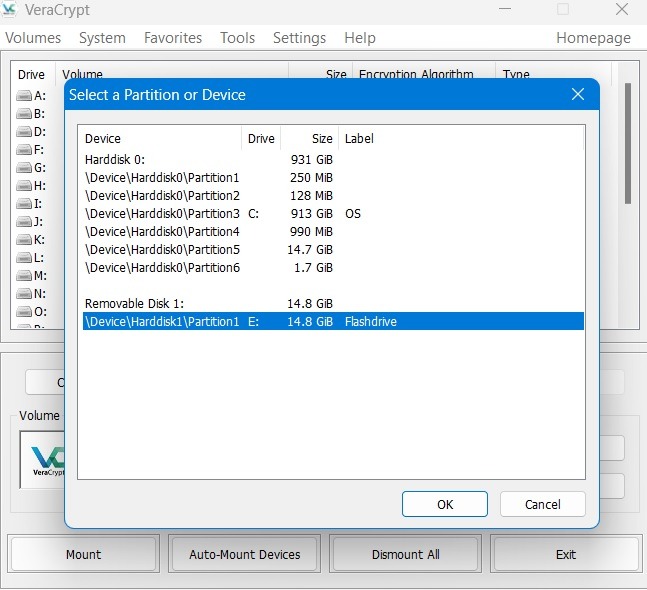Viewport: 647px width, 590px height.
Task: Select drive I: slot icon
Action: [x=24, y=204]
